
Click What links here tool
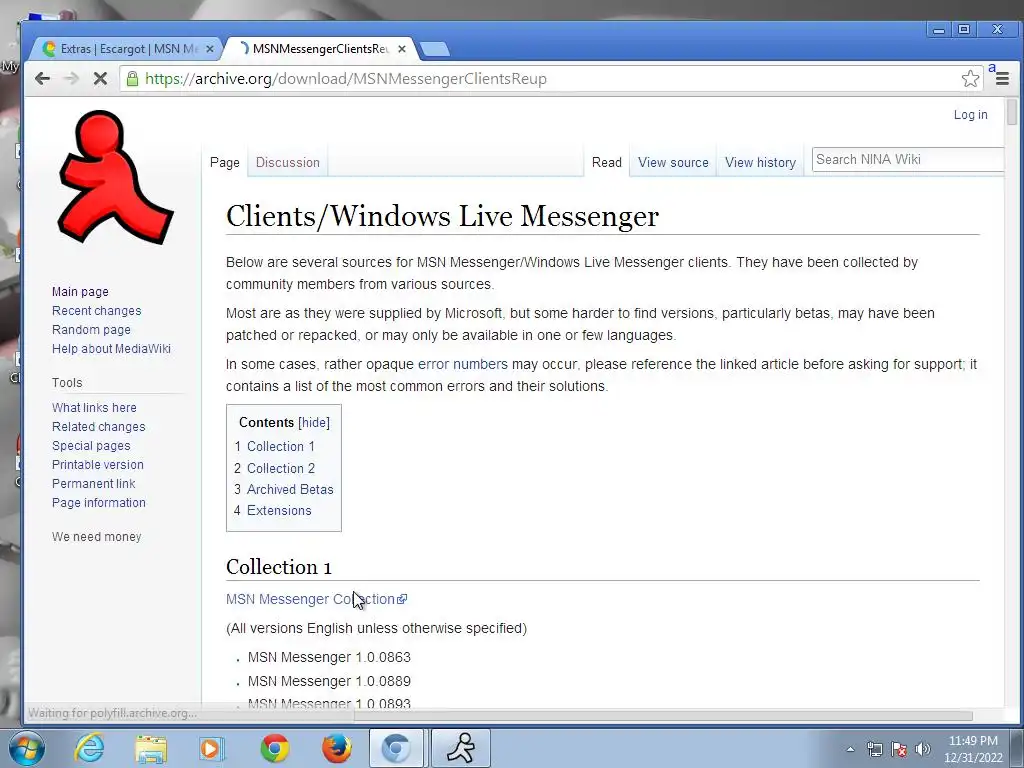(94, 408)
